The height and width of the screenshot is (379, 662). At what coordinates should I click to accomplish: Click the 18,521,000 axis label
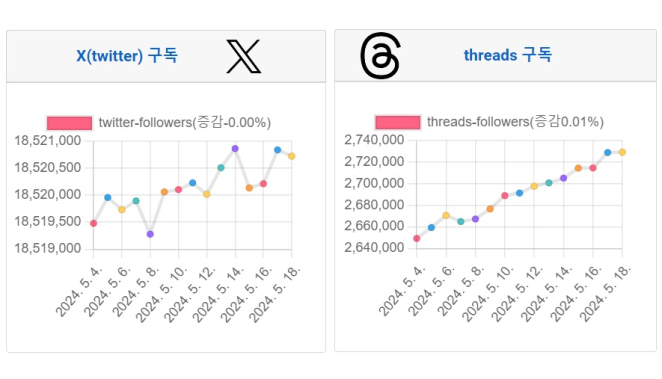(x=48, y=141)
